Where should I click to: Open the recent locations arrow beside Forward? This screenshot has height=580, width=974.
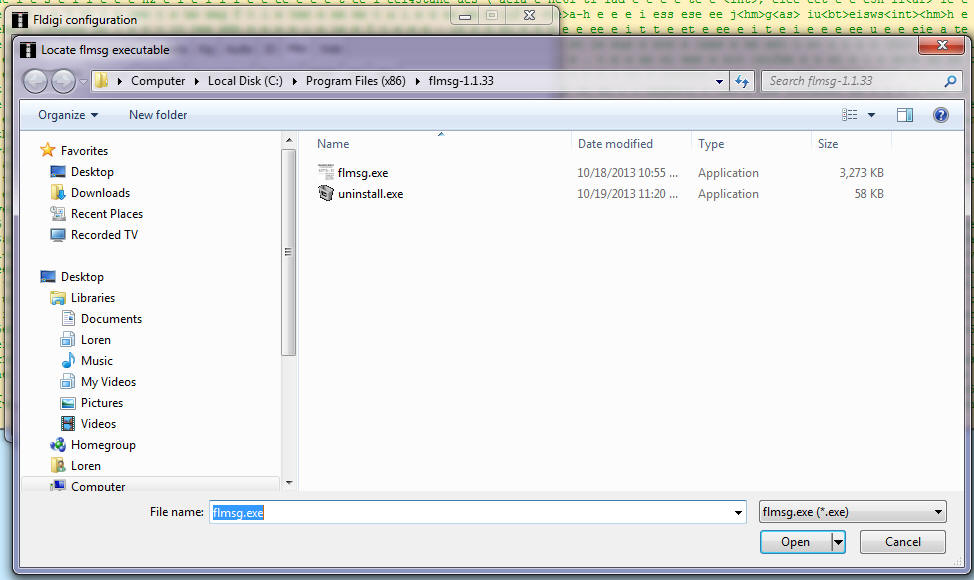tap(83, 82)
